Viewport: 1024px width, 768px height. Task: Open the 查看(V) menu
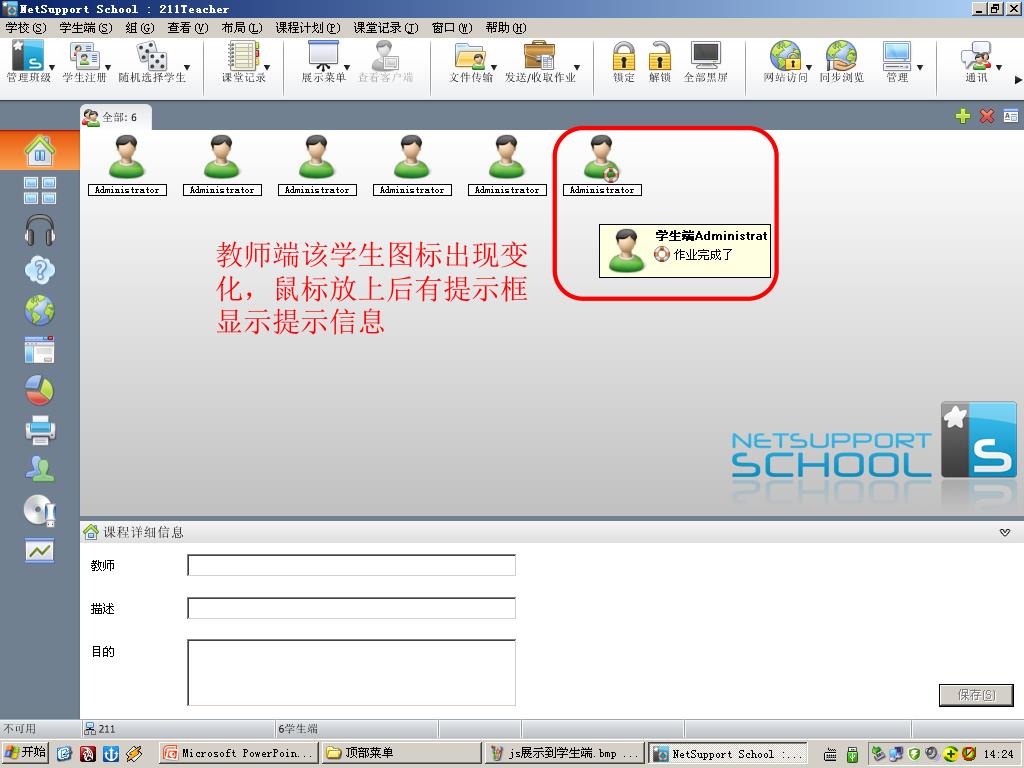pos(187,27)
